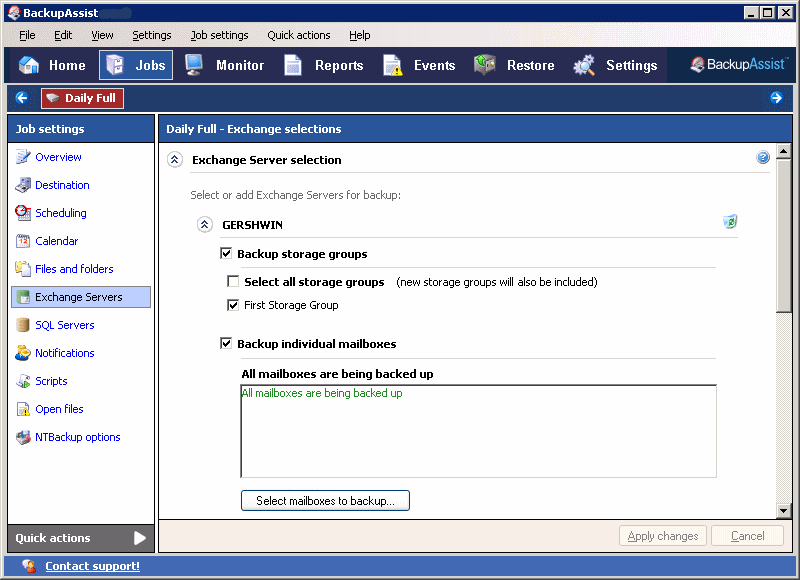Click the Files and folders icon
Image resolution: width=800 pixels, height=580 pixels.
pyautogui.click(x=23, y=269)
